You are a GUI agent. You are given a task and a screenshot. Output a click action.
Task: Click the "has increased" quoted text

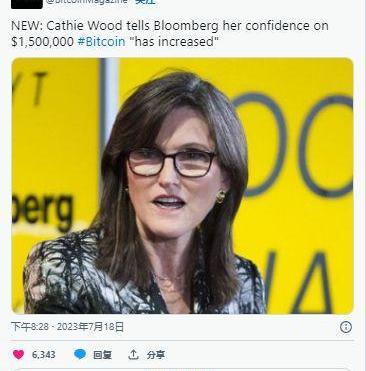point(173,42)
